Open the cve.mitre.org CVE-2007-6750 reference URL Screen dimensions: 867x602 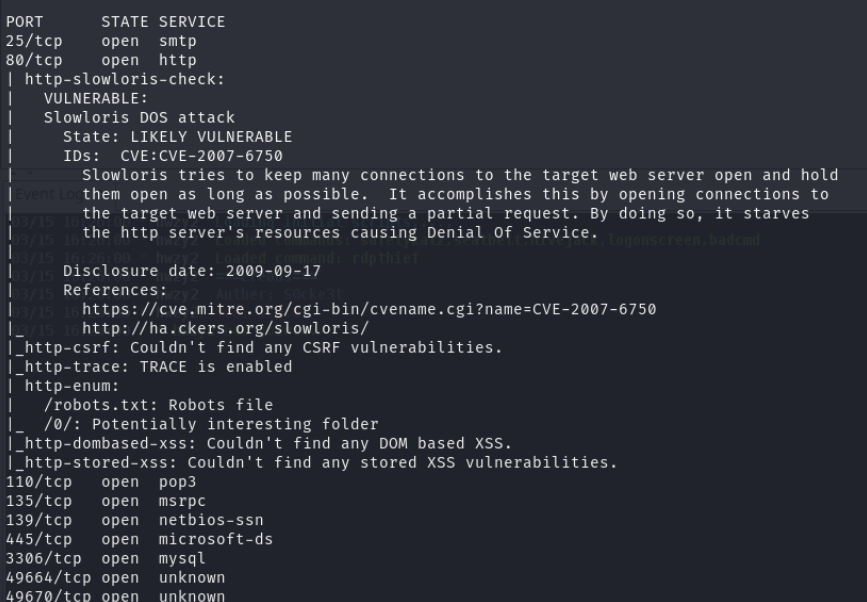[x=369, y=309]
